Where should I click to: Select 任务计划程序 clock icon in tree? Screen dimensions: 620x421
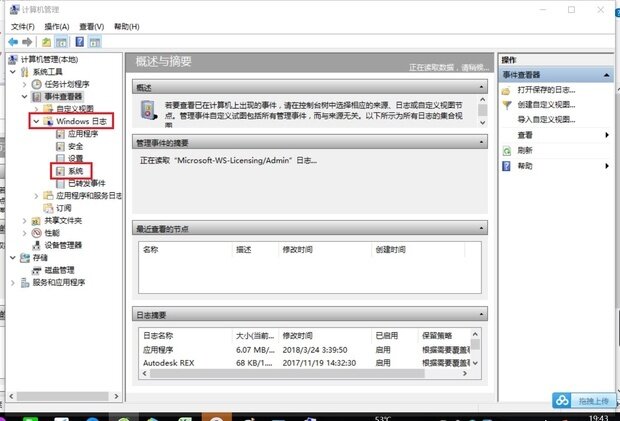coord(36,84)
